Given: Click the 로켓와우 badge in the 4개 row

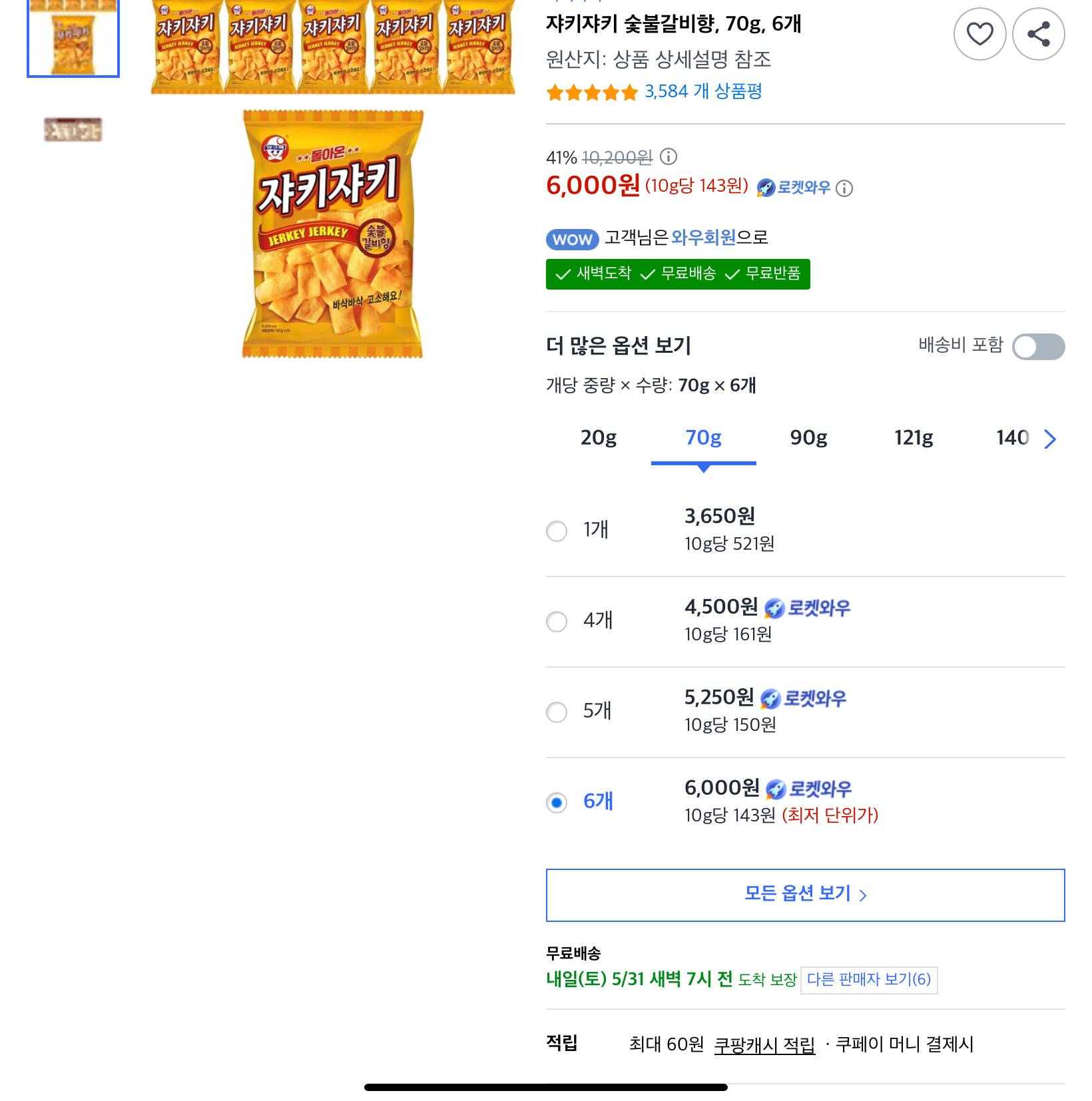Looking at the screenshot, I should 808,608.
